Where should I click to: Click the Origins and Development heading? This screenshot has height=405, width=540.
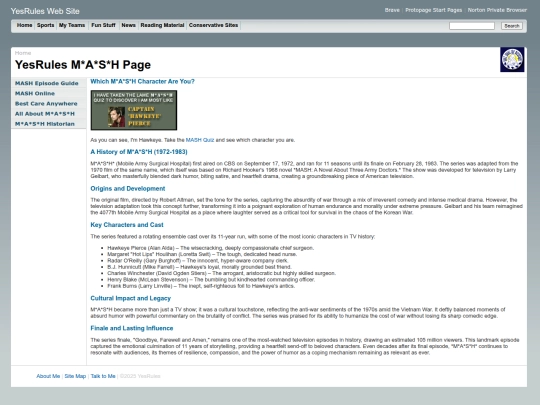[128, 188]
